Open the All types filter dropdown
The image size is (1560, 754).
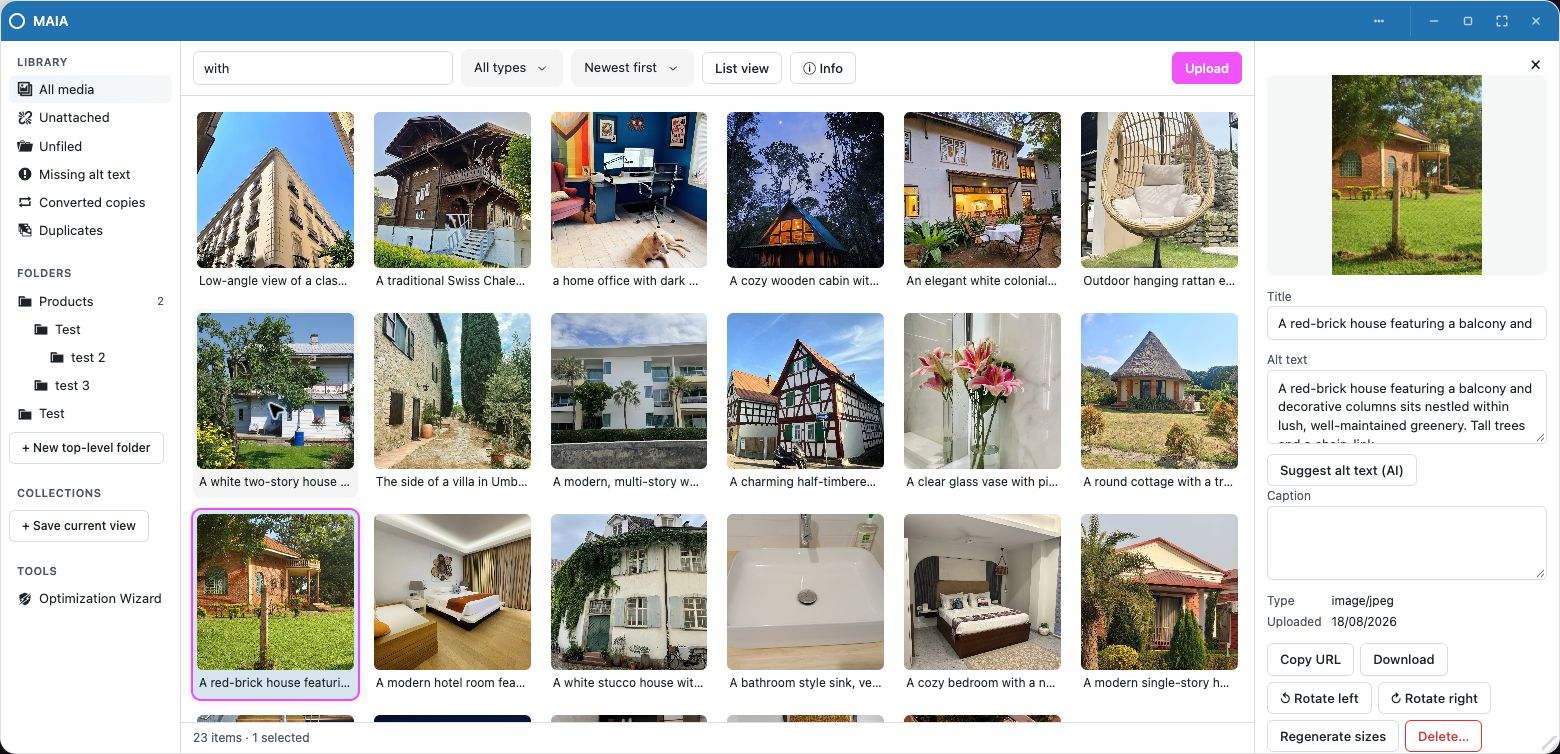click(x=511, y=68)
